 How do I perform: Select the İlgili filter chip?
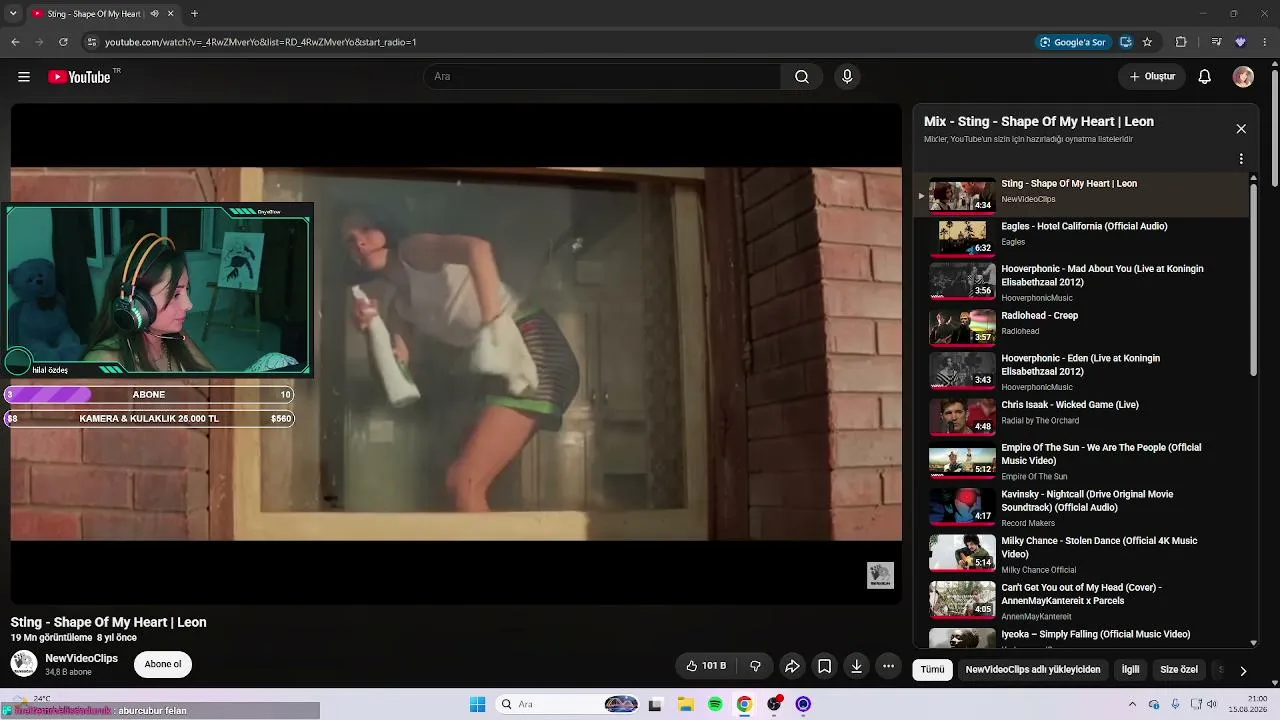[x=1130, y=670]
